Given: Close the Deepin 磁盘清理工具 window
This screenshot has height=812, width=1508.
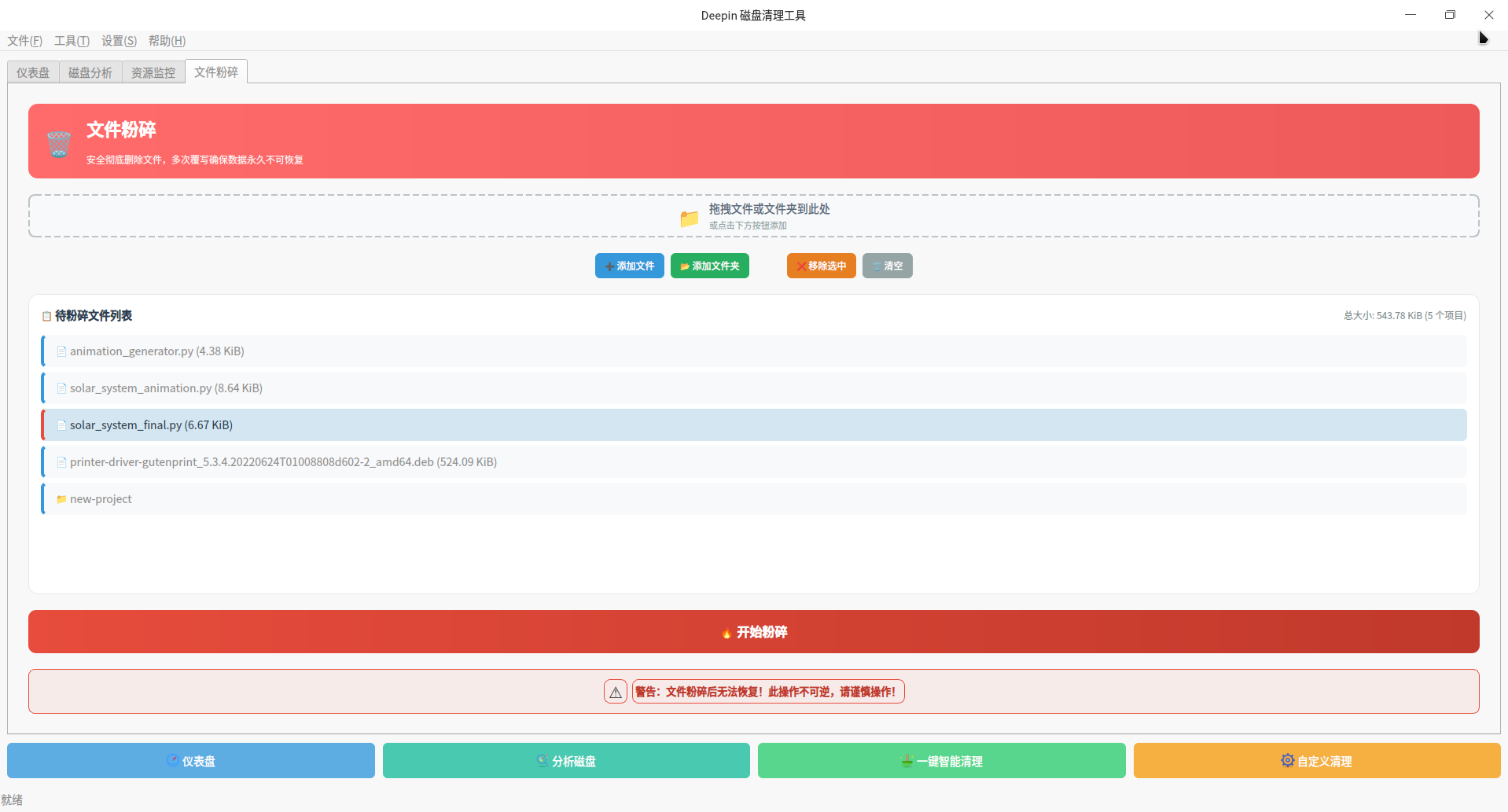Looking at the screenshot, I should coord(1489,15).
